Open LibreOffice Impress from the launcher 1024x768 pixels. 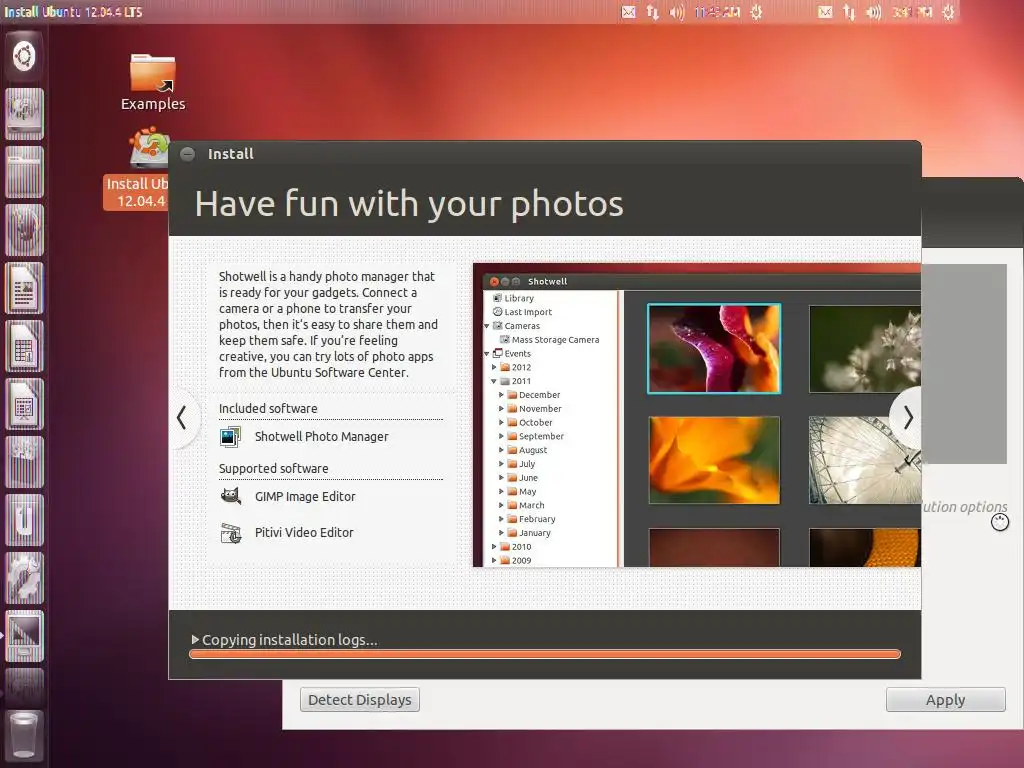coord(24,404)
